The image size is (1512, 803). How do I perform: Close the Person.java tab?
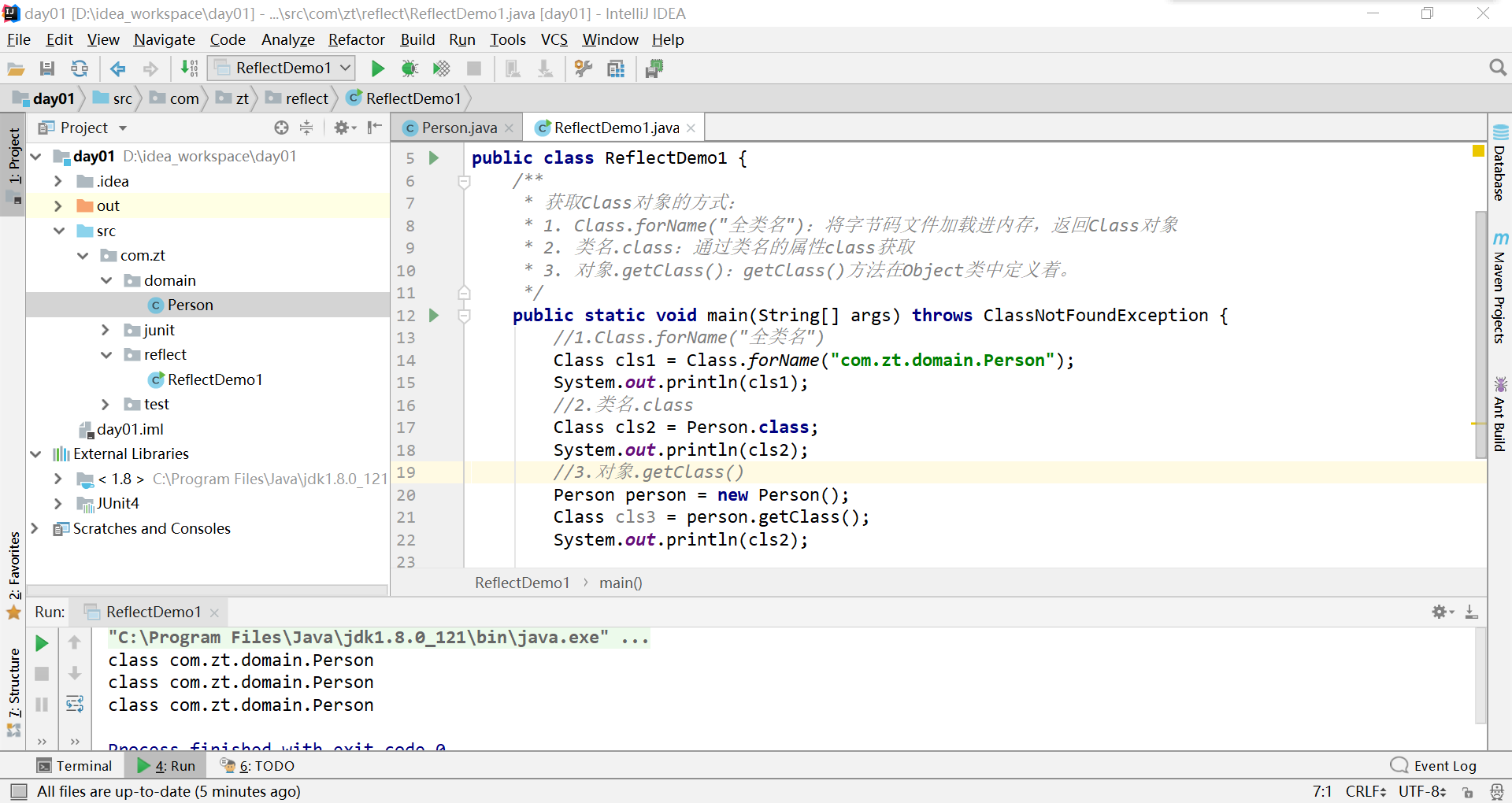click(509, 128)
